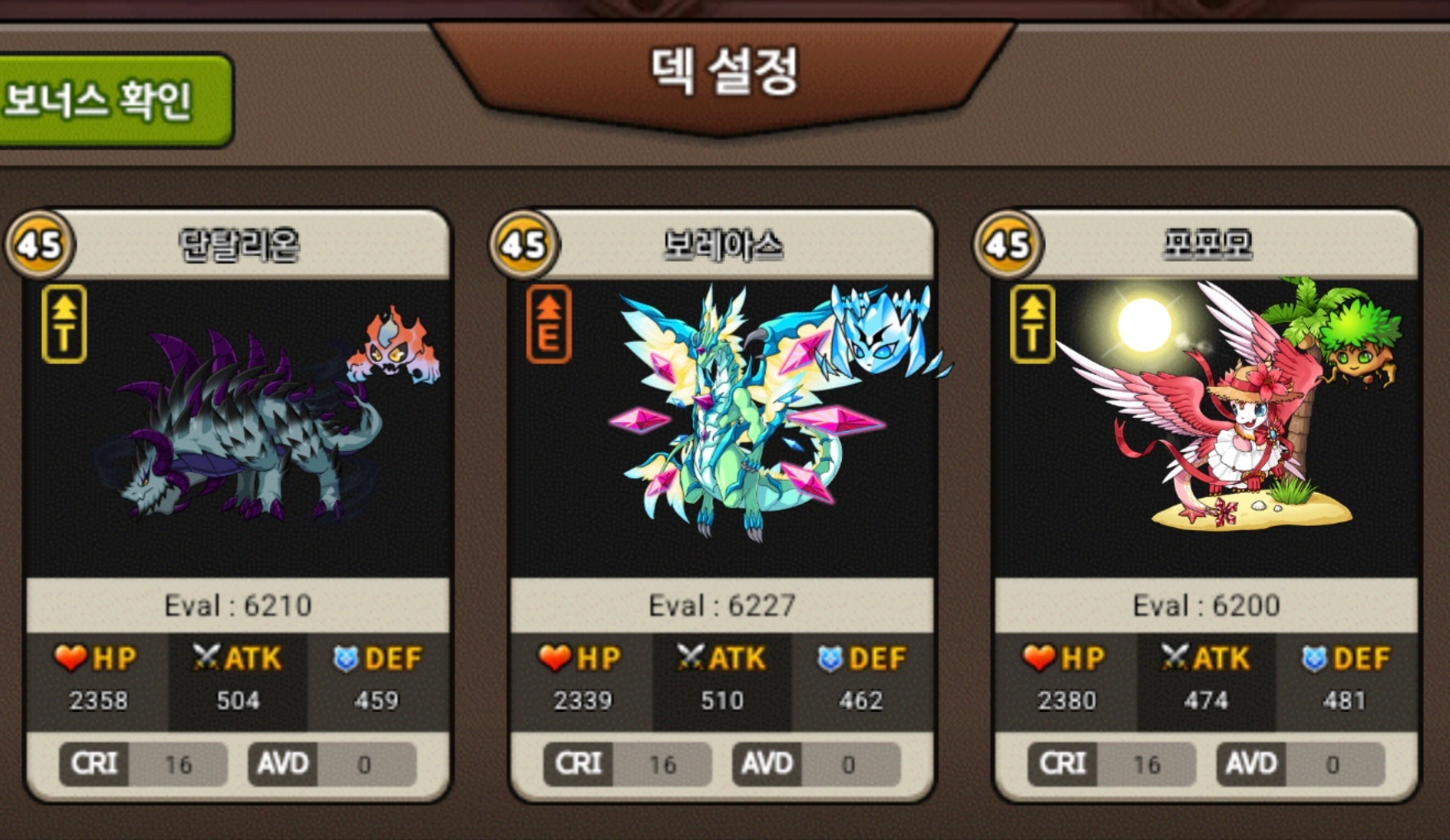Click the Eval : 6227 label

click(x=722, y=605)
